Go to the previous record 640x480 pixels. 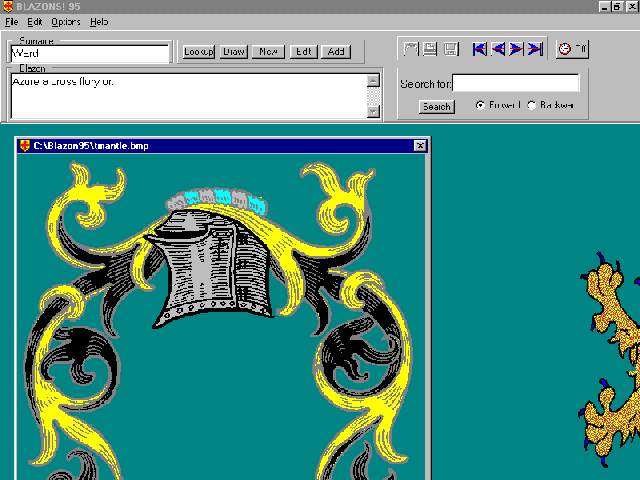(498, 49)
